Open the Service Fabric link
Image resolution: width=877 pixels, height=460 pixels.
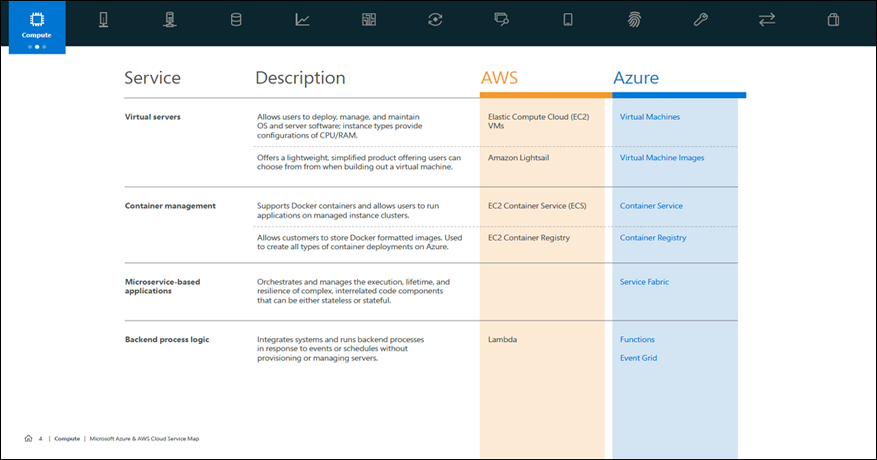[x=644, y=282]
